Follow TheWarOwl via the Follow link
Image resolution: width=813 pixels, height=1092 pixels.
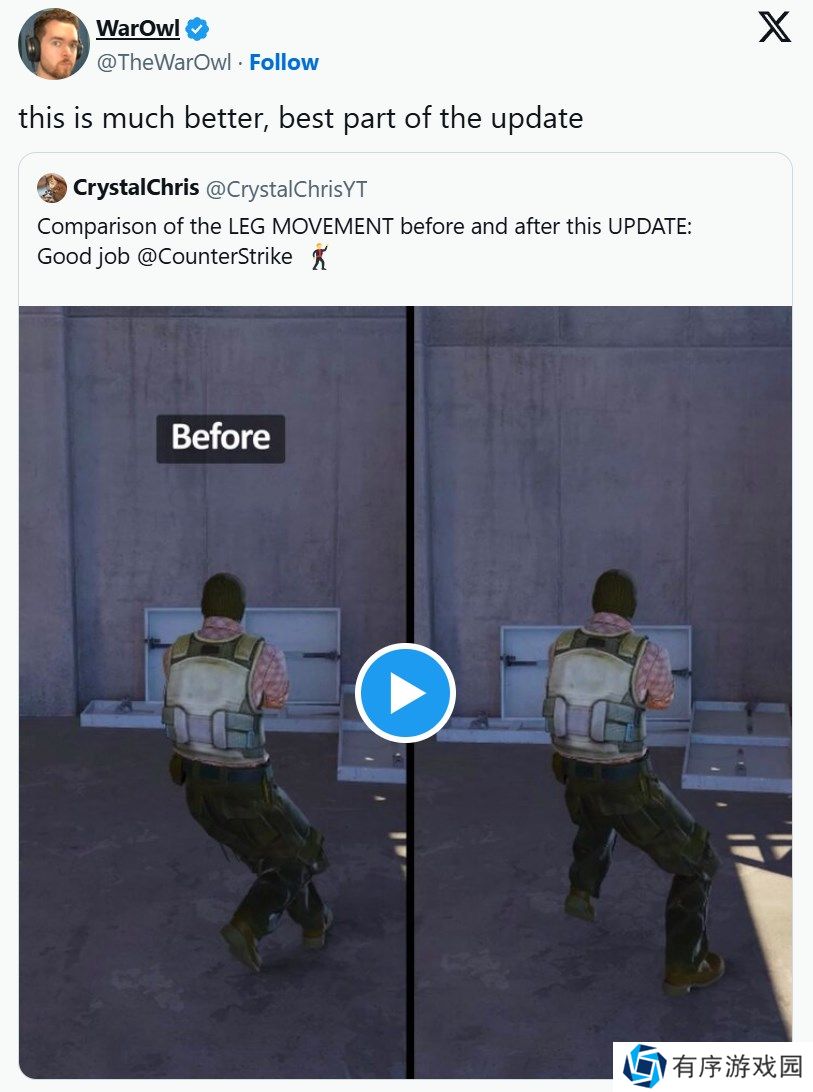pos(284,63)
